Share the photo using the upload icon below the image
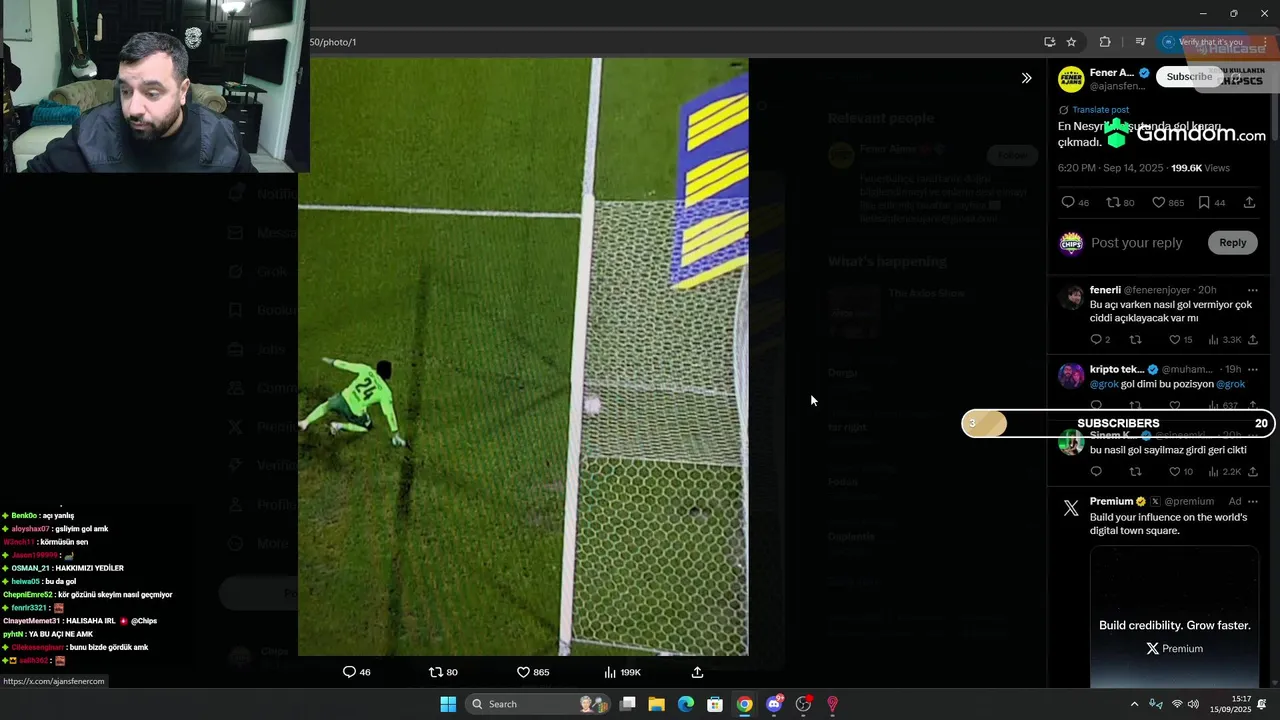Screen dimensions: 1280x720 (x=698, y=672)
